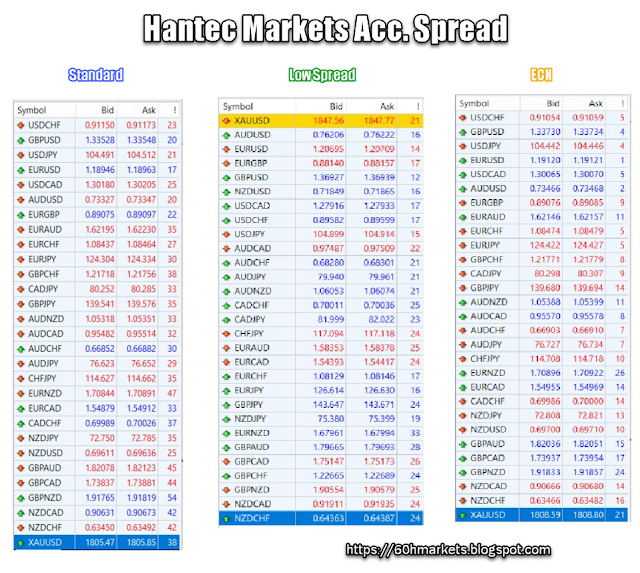Click the Standard account heading

point(96,75)
